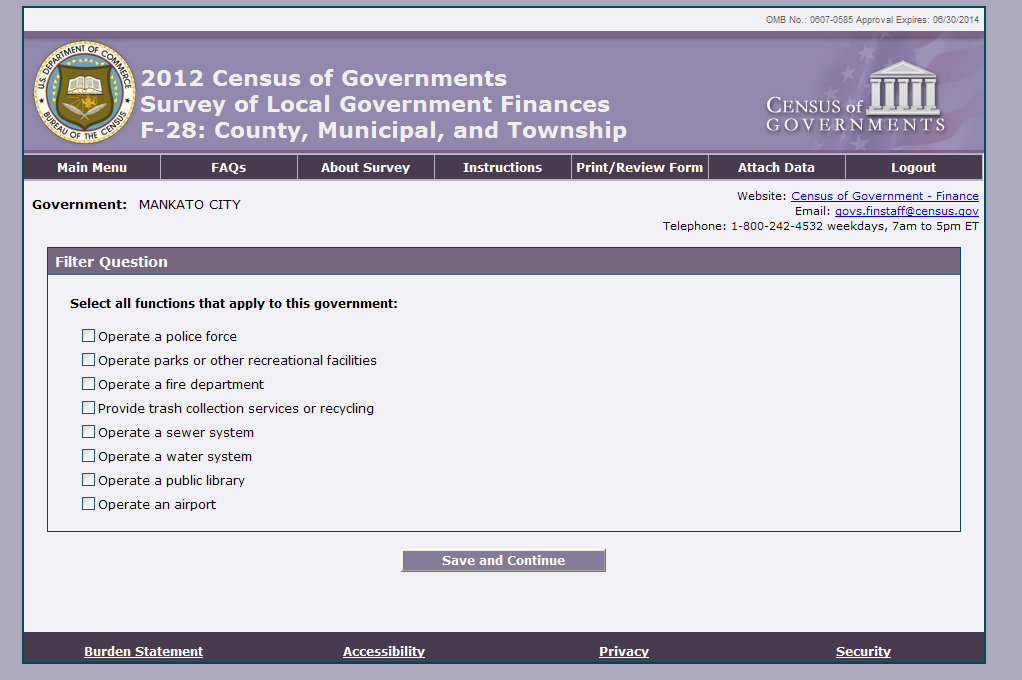This screenshot has height=680, width=1022.
Task: Open the Attach Data menu item
Action: 776,167
